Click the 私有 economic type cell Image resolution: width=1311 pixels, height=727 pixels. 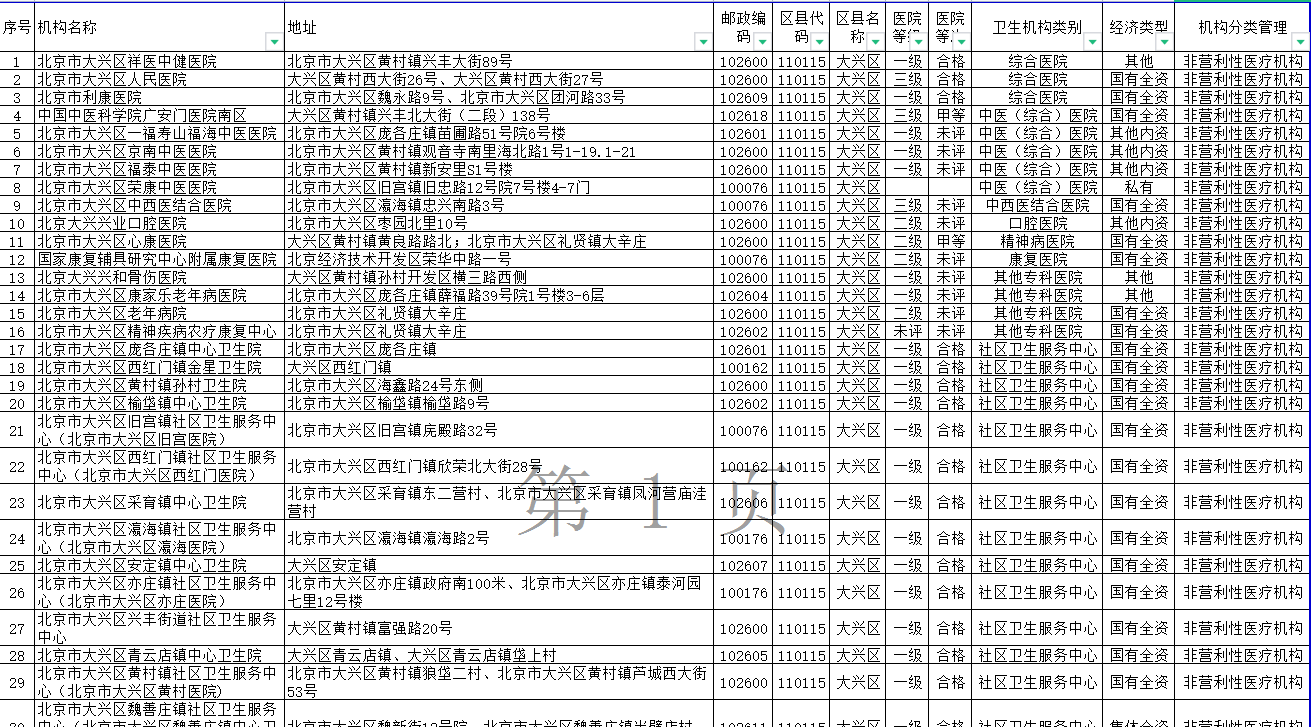(1138, 187)
